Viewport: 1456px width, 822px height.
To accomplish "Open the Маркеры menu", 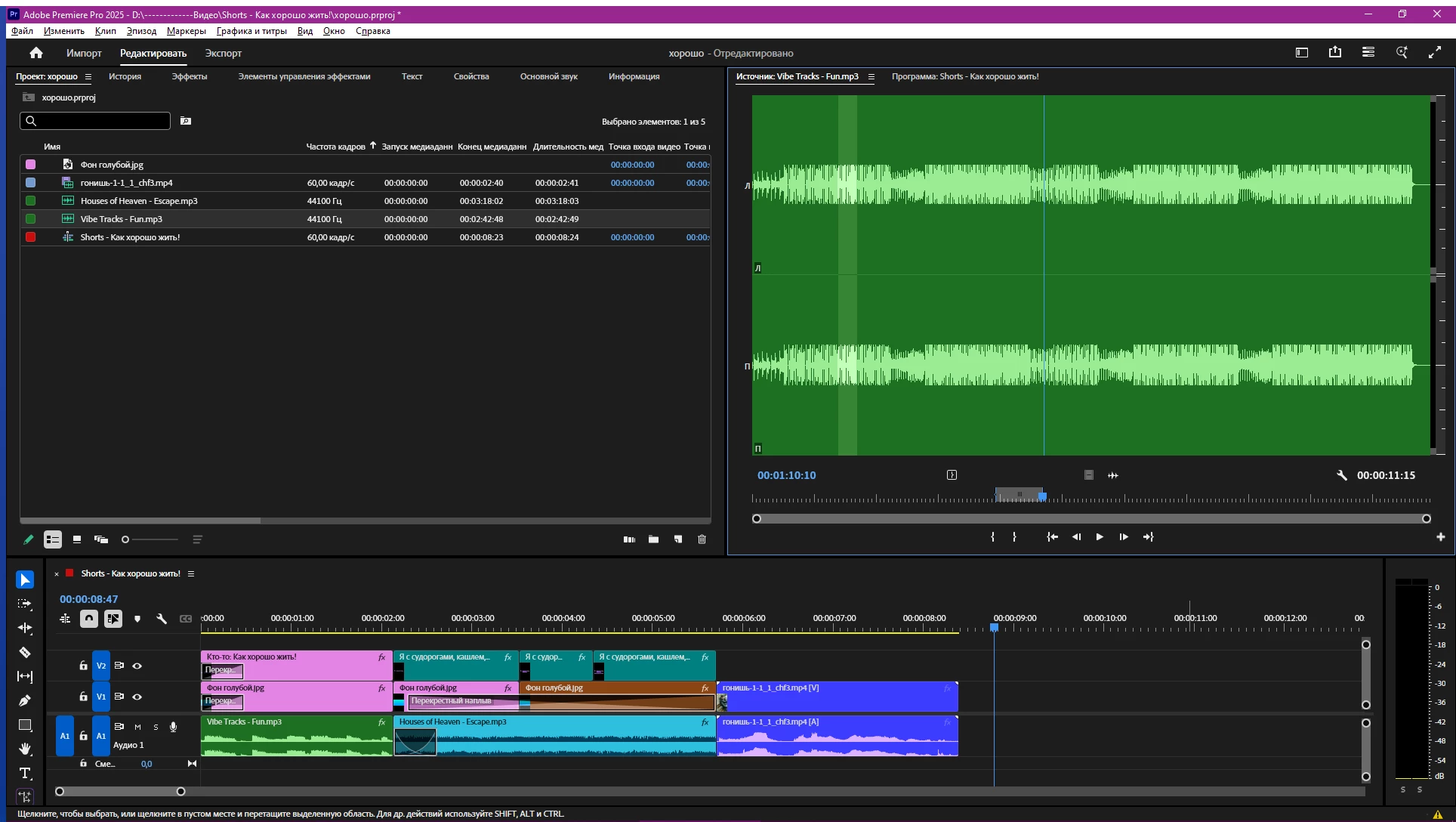I will (186, 31).
